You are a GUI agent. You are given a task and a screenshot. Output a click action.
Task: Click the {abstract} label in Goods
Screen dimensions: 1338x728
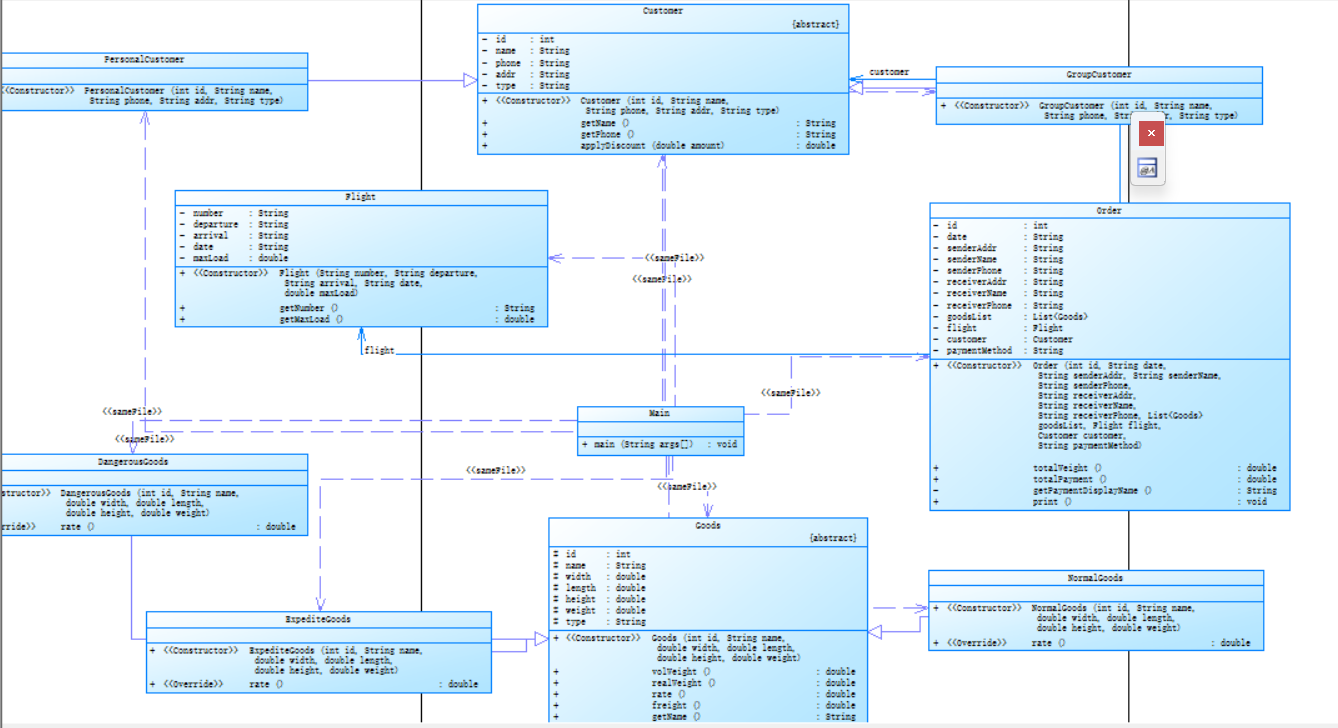click(833, 538)
